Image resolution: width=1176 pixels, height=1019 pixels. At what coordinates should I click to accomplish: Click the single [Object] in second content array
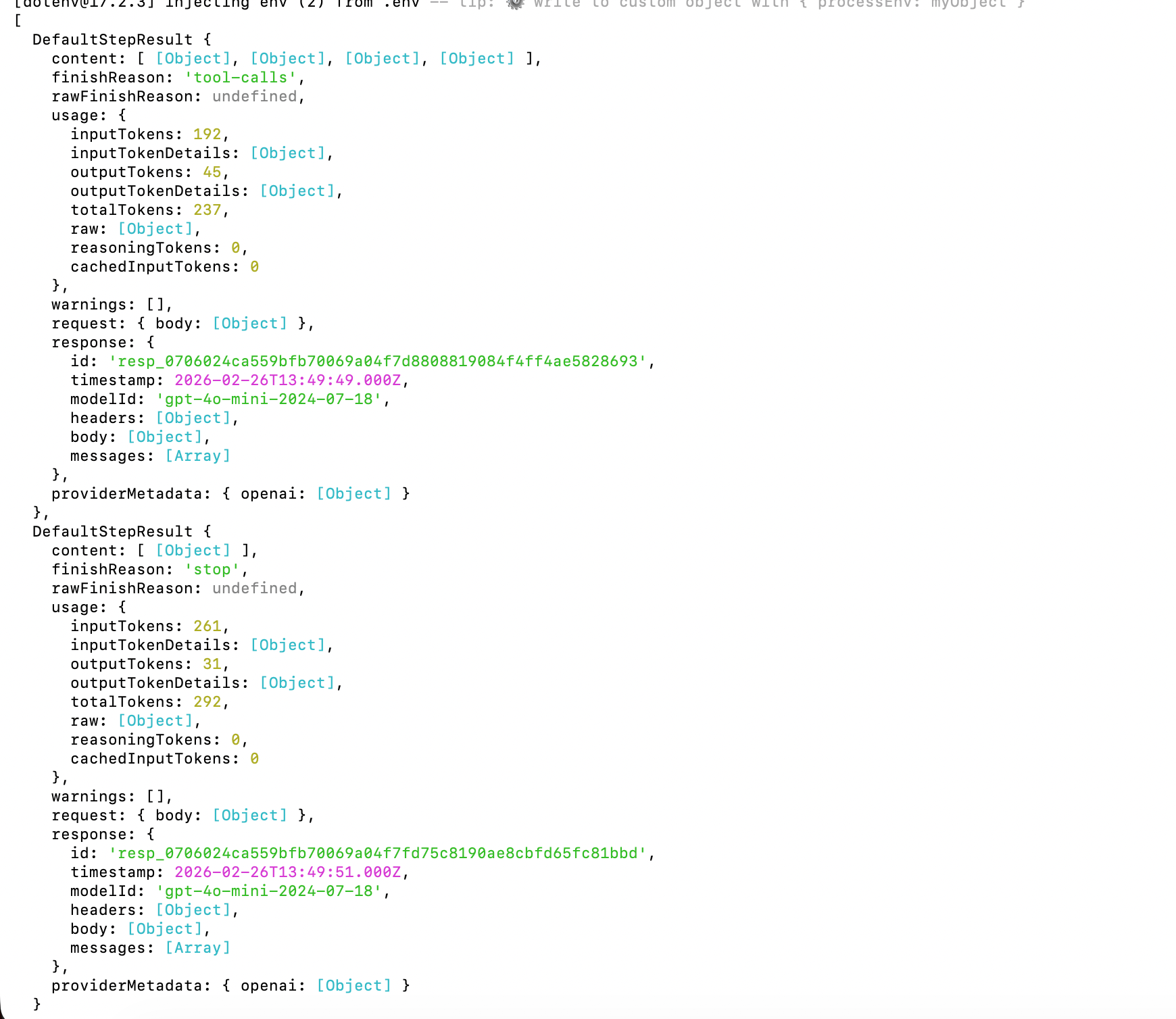tap(193, 551)
